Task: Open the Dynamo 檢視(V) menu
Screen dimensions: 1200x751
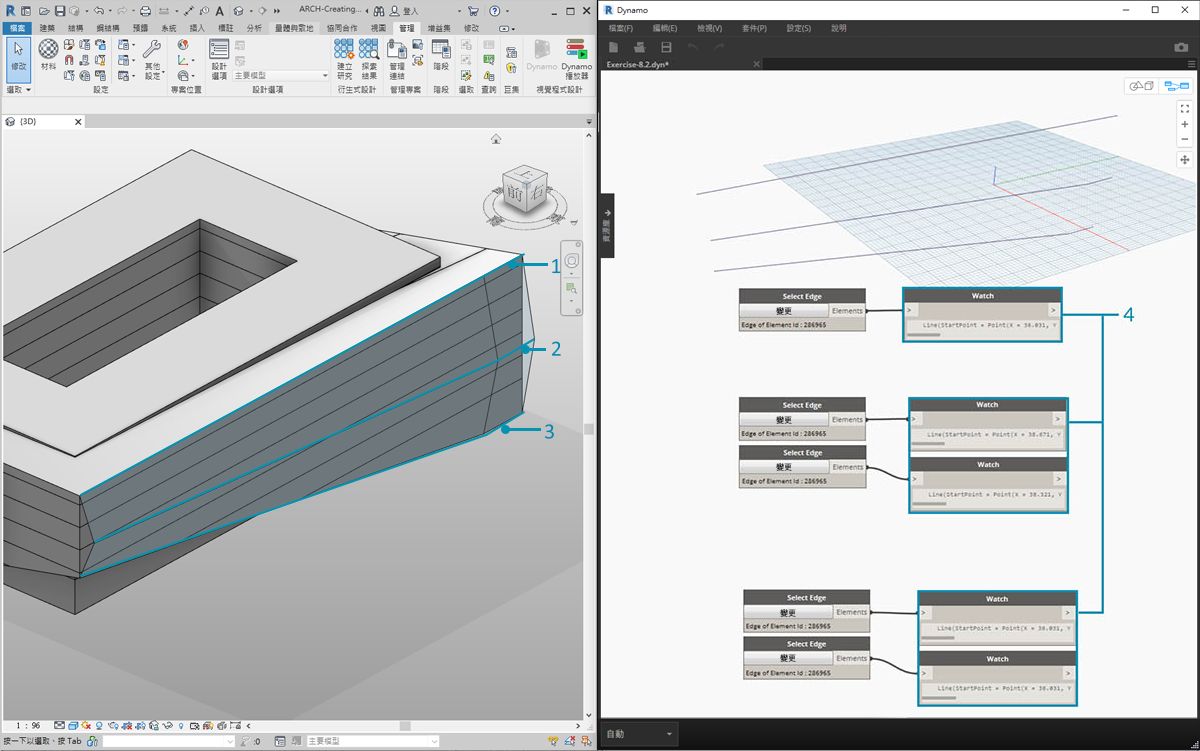Action: [709, 28]
